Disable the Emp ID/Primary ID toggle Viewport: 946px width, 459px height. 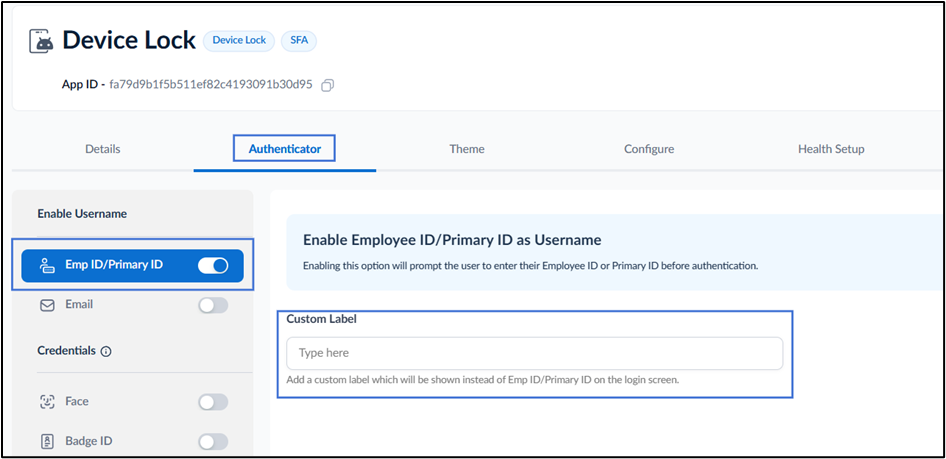213,265
